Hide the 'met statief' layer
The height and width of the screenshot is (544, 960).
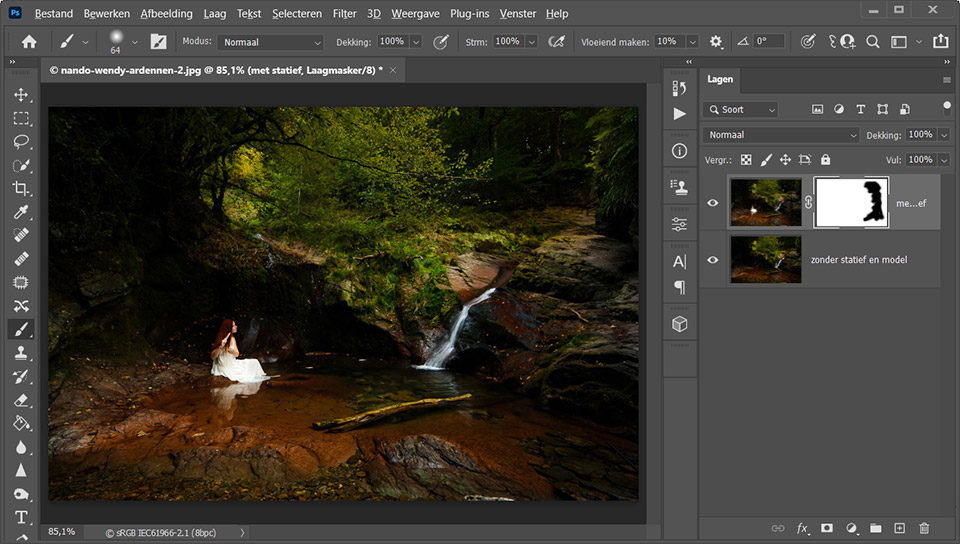pos(713,203)
